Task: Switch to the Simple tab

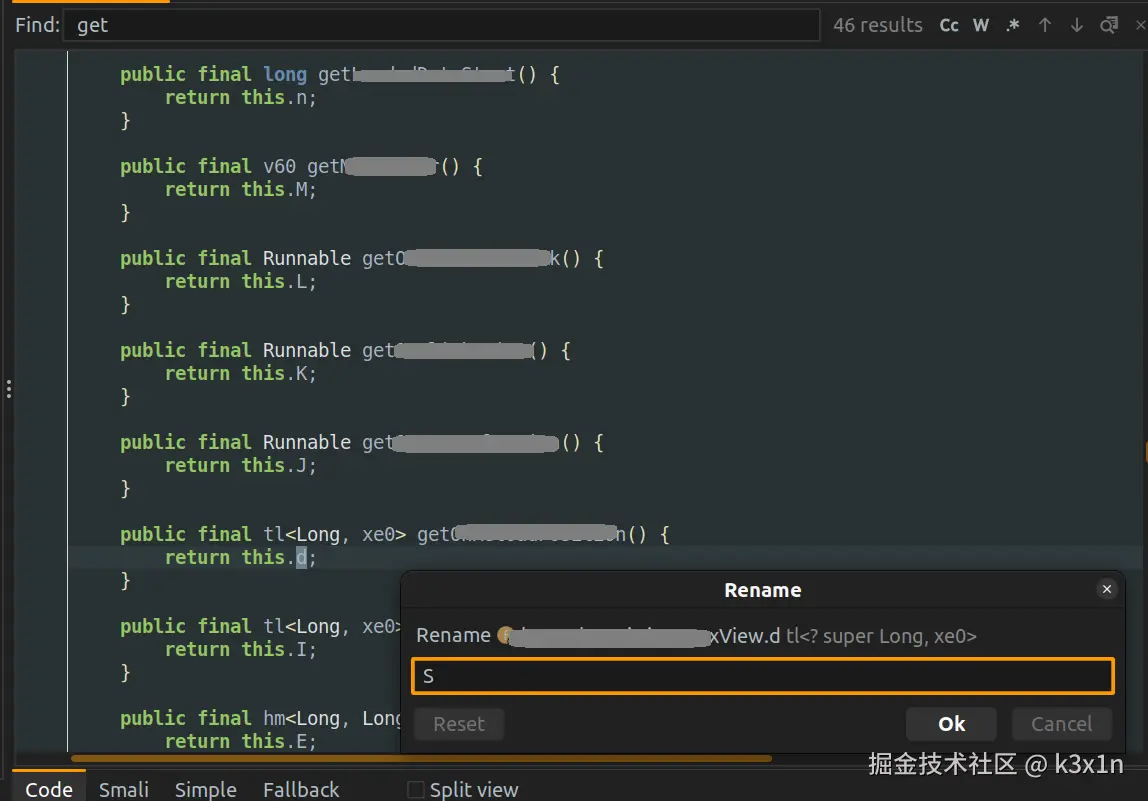Action: (206, 789)
